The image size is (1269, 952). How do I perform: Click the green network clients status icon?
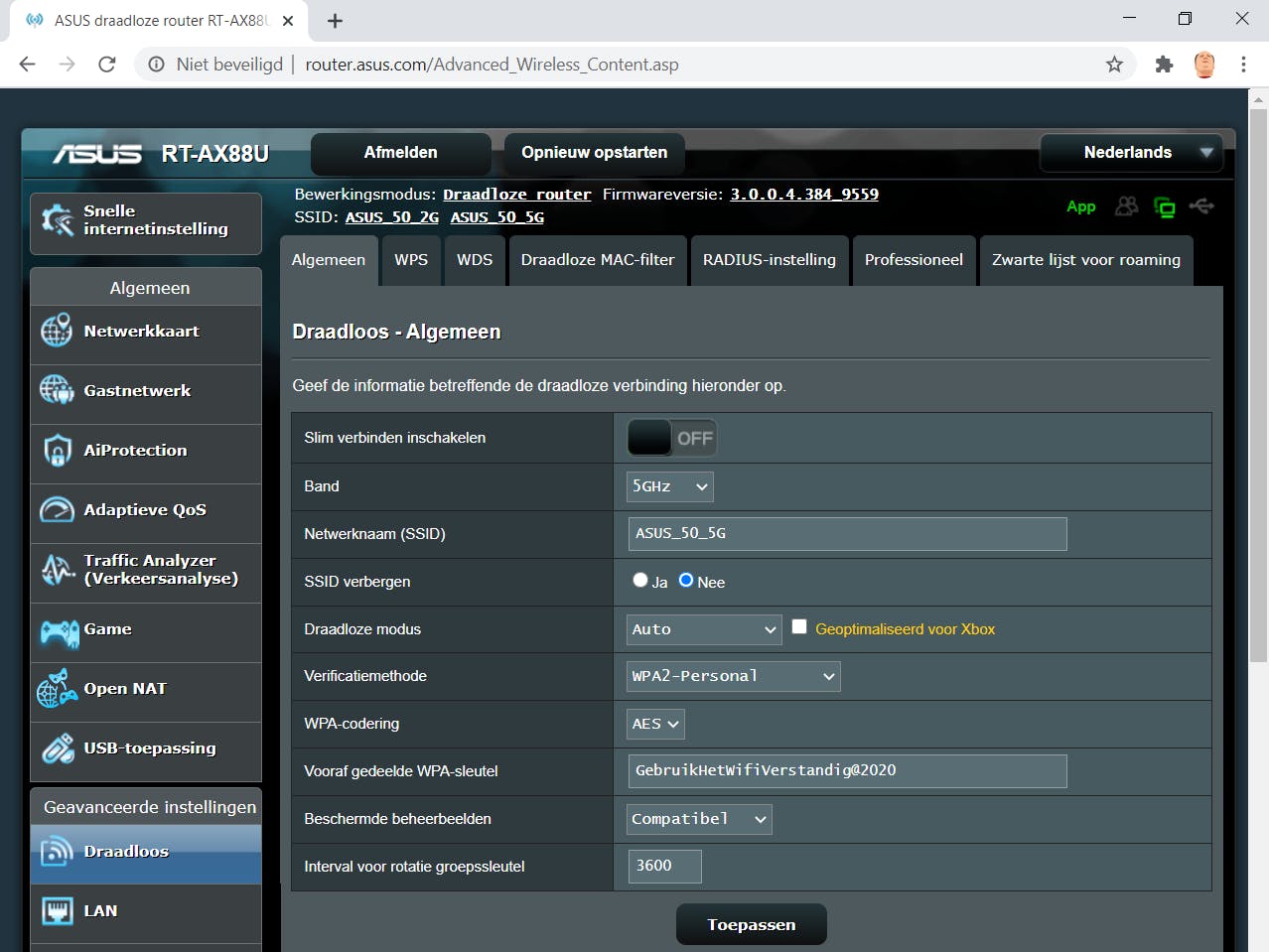click(x=1164, y=206)
